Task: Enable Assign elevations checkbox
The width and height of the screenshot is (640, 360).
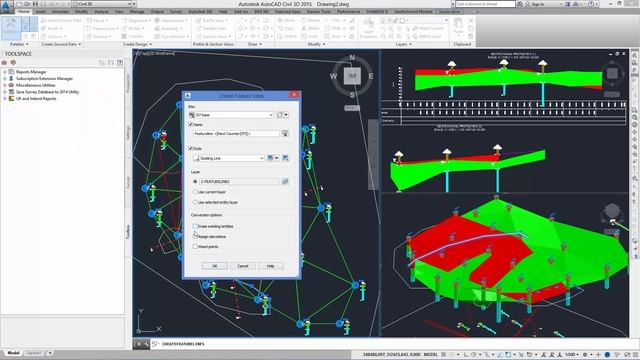Action: coord(195,236)
